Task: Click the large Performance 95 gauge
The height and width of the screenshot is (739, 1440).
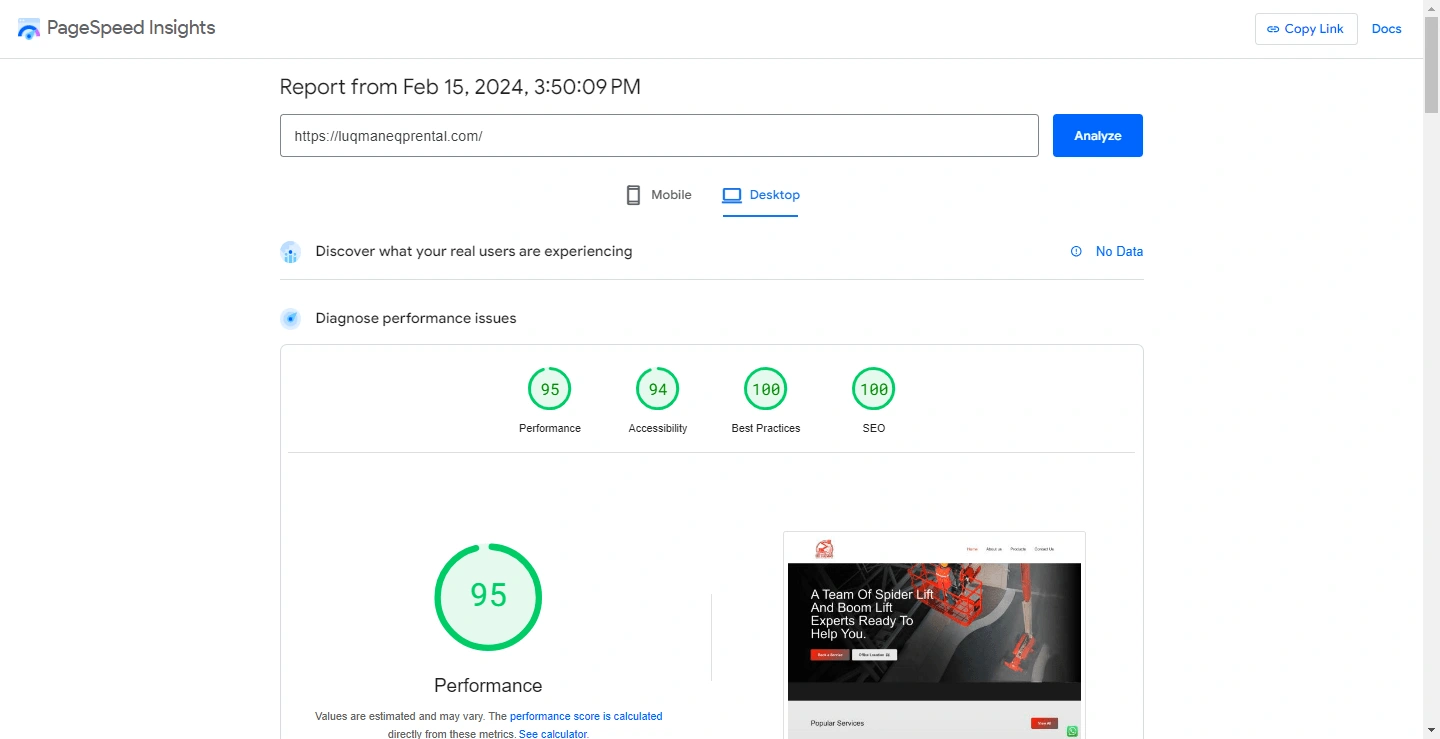Action: [x=488, y=597]
